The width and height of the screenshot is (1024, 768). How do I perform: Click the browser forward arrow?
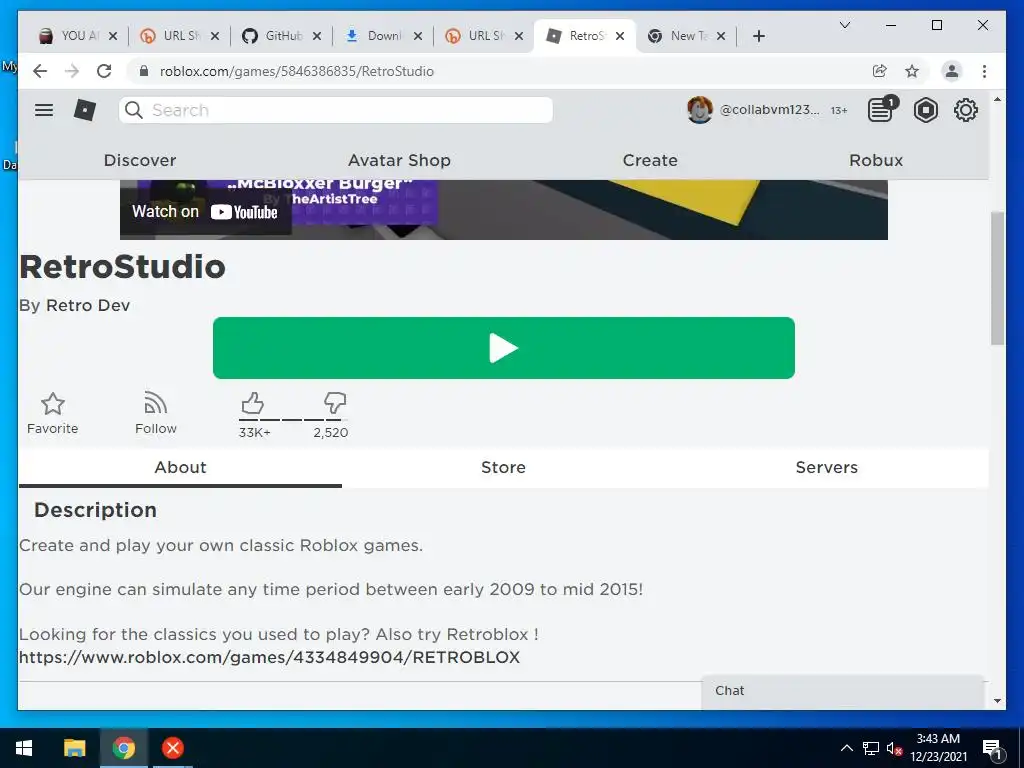pyautogui.click(x=72, y=71)
